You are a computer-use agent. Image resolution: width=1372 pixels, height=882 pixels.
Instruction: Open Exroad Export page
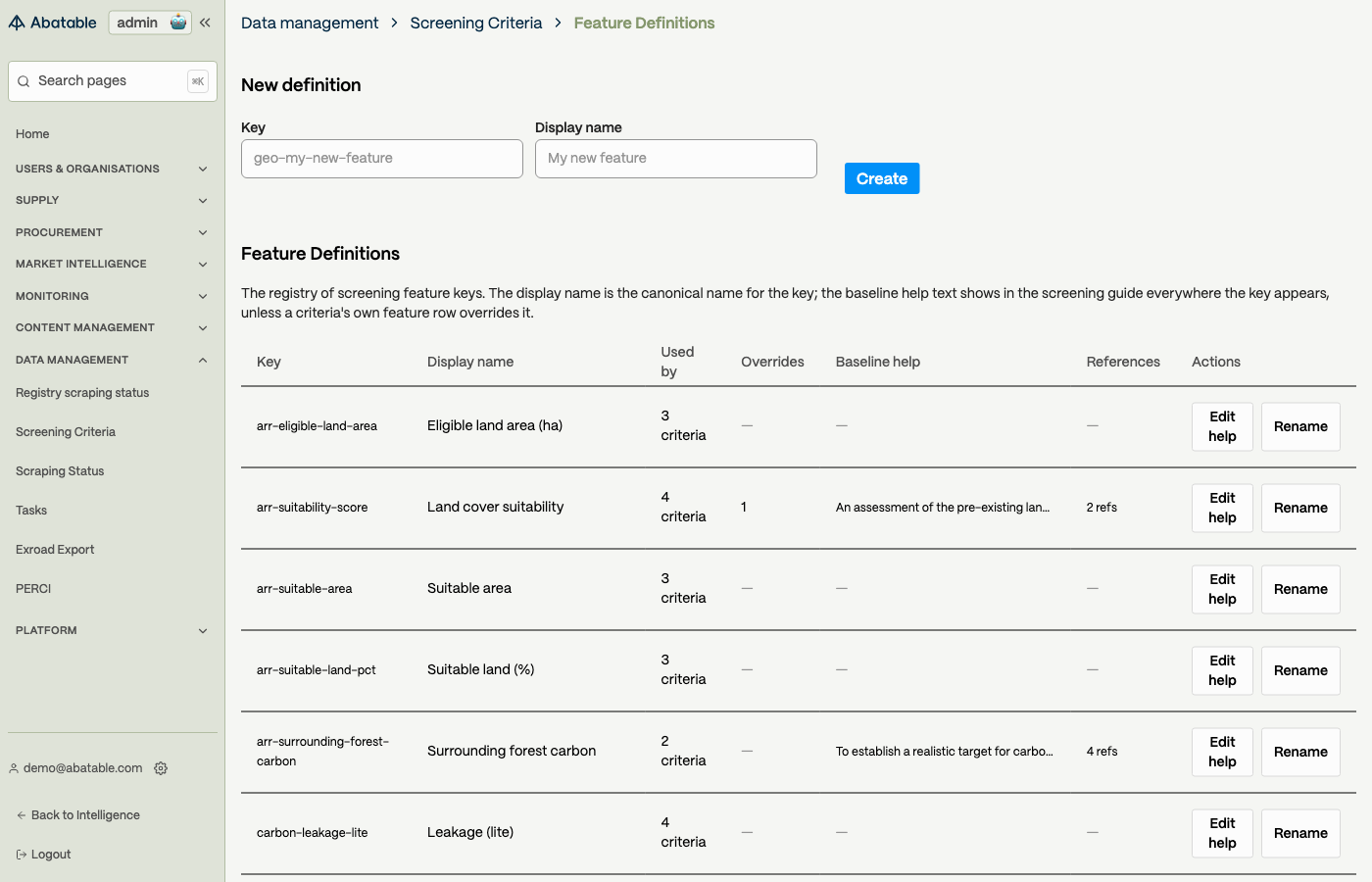coord(55,550)
